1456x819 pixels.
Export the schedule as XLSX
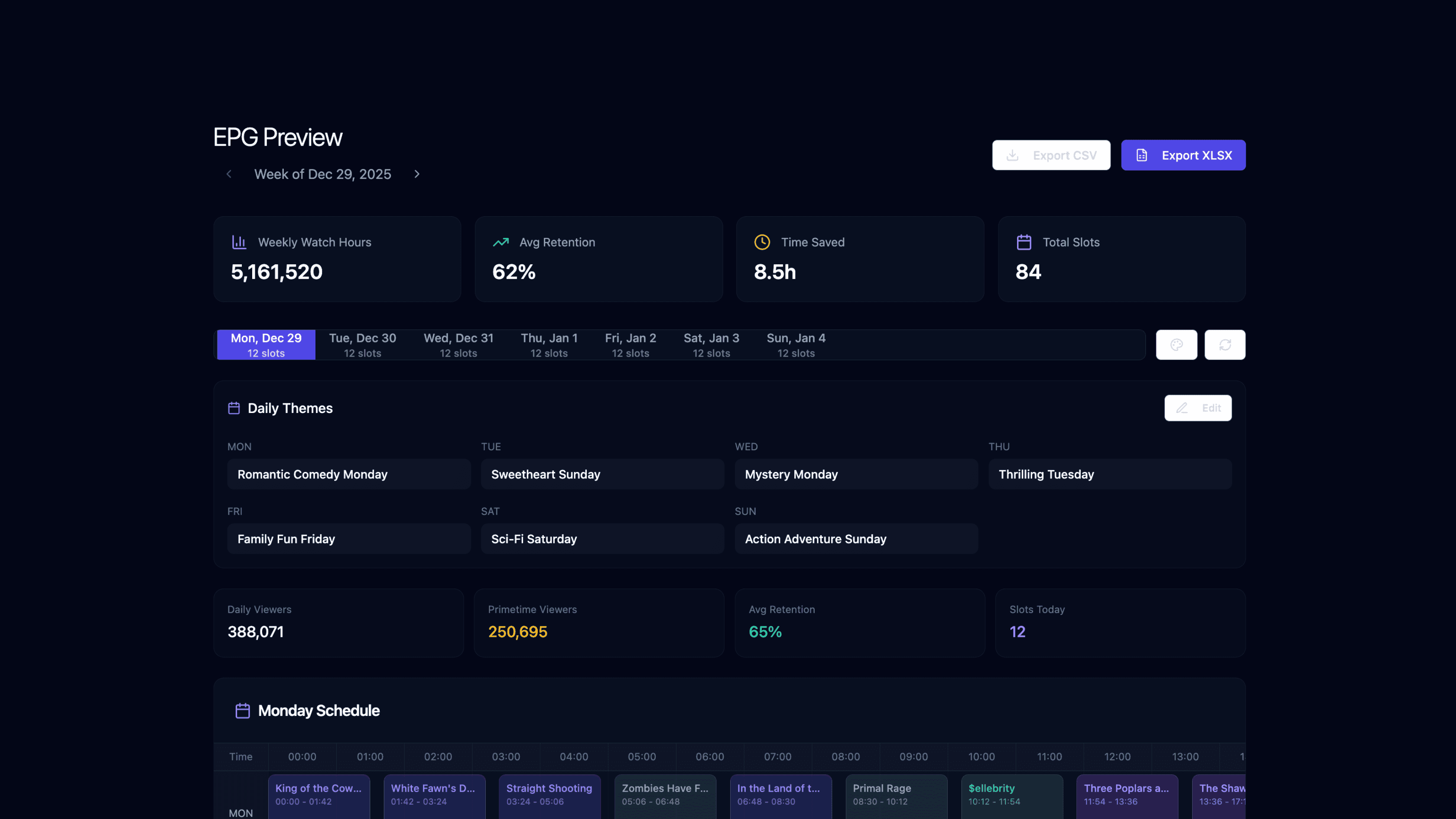(1183, 156)
